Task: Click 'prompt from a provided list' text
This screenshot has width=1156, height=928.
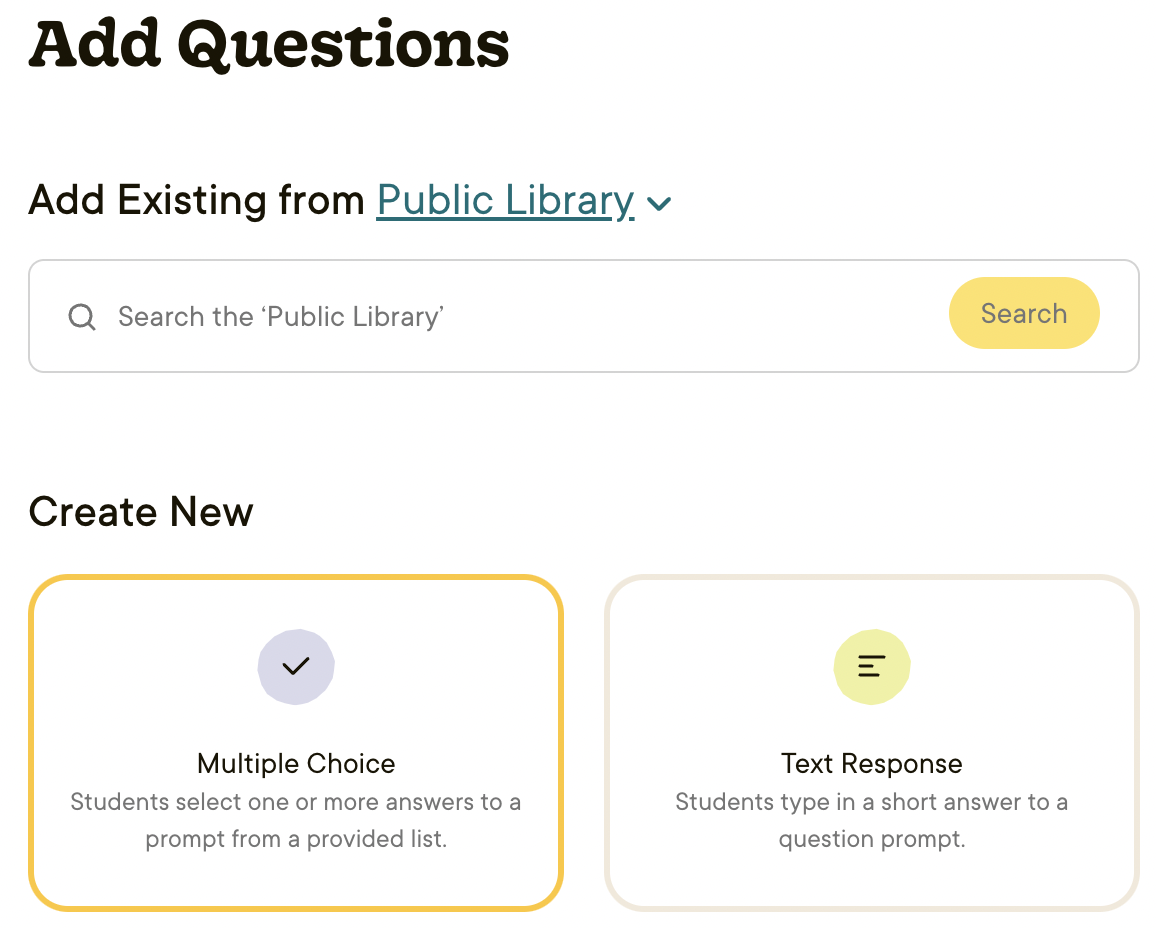Action: point(296,839)
